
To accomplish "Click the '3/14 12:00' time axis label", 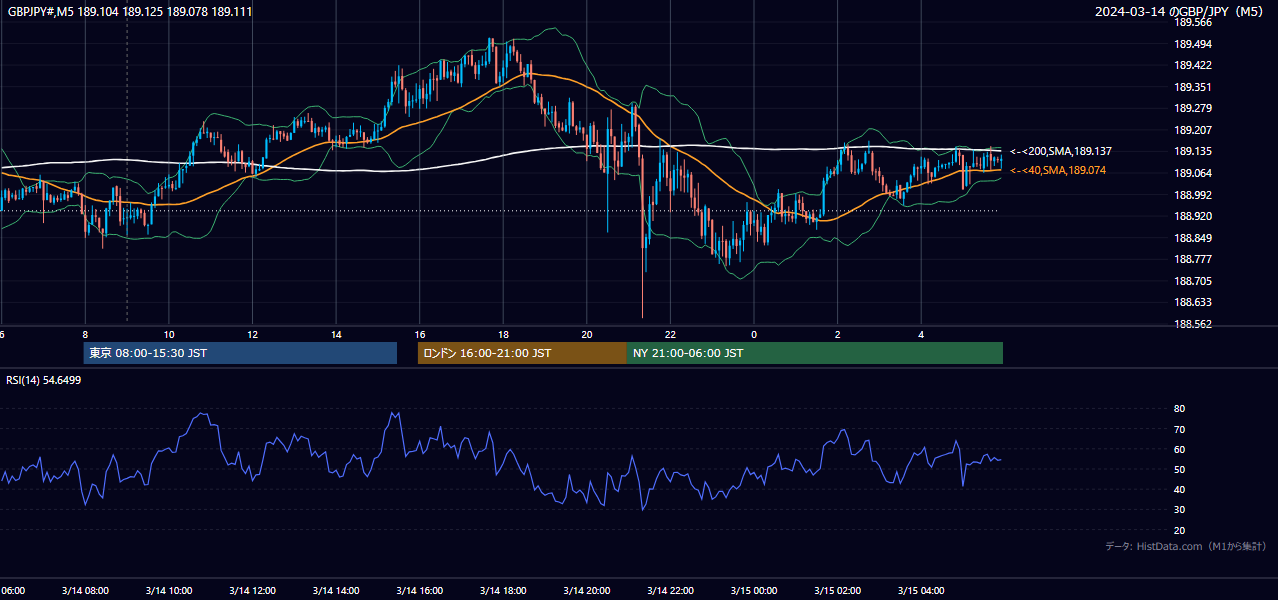I will [253, 590].
